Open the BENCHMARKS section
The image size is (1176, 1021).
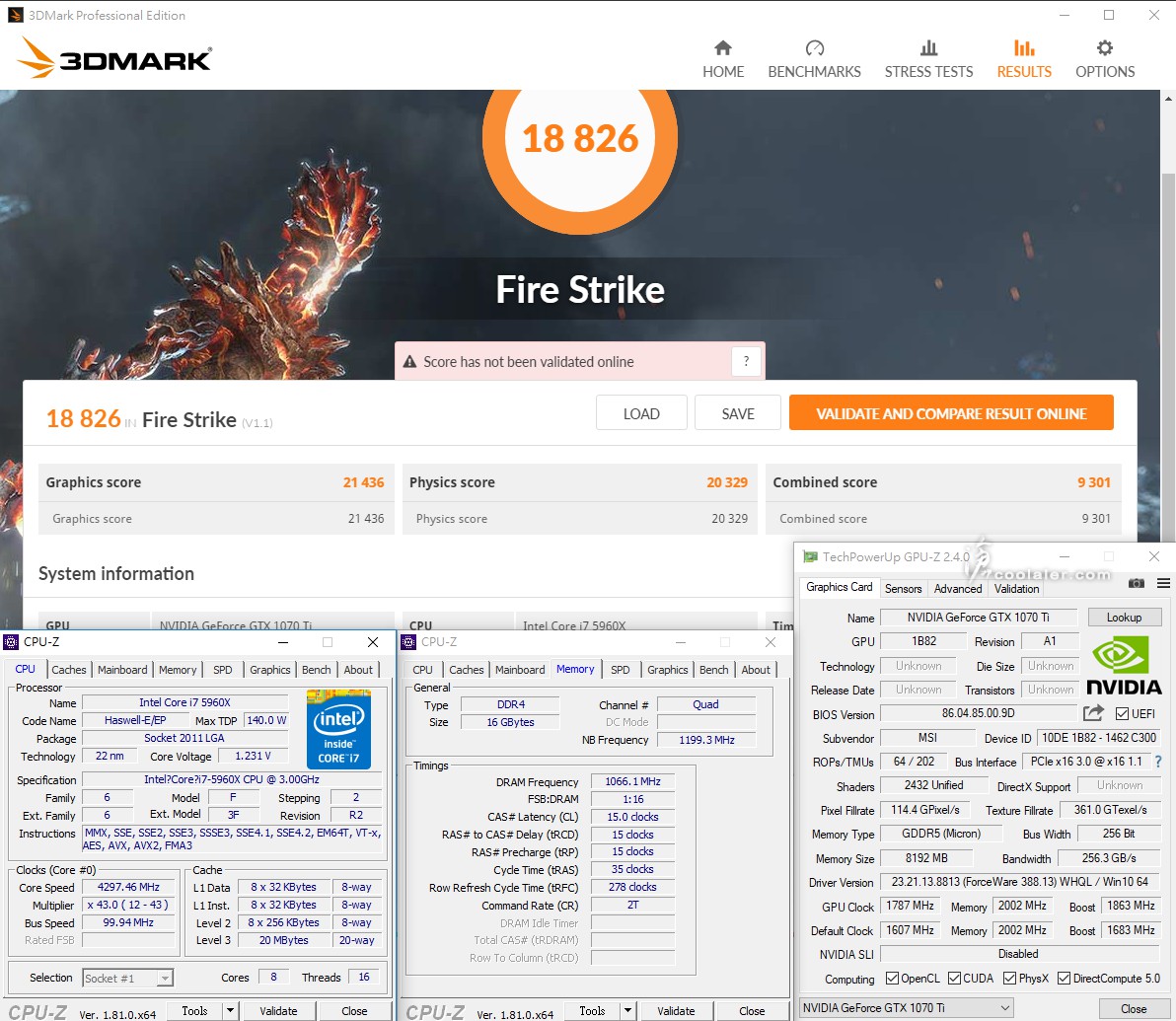[814, 59]
